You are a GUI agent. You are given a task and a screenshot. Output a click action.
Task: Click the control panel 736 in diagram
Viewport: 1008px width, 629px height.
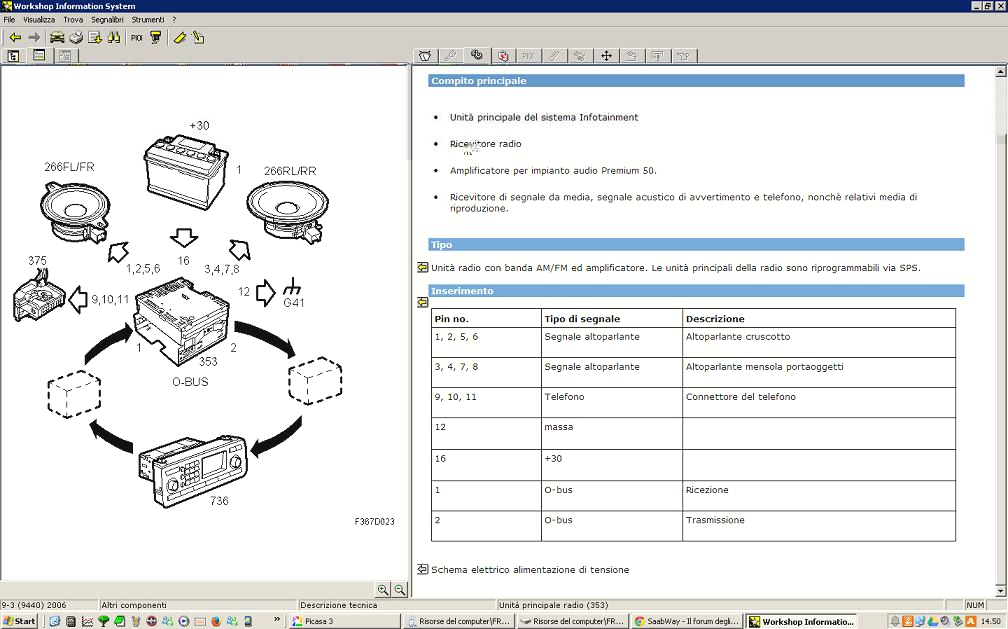pos(194,470)
